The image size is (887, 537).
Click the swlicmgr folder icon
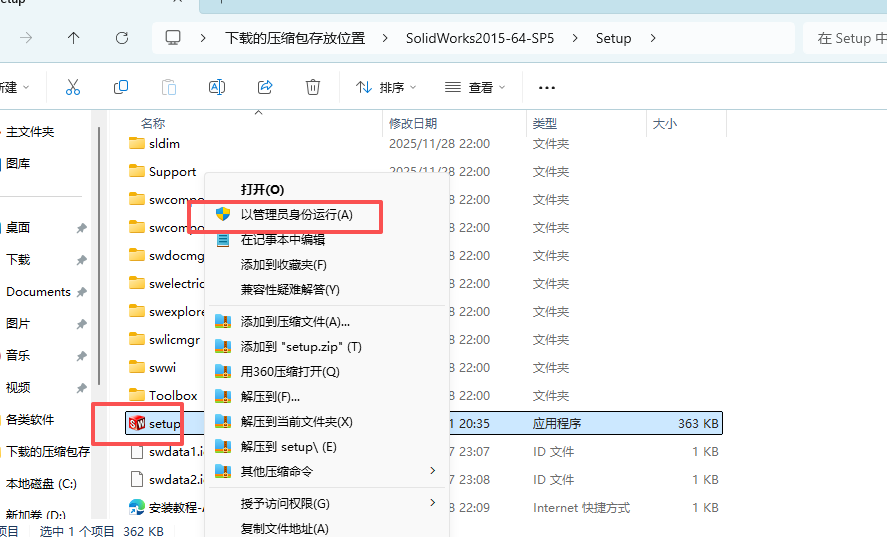click(137, 339)
